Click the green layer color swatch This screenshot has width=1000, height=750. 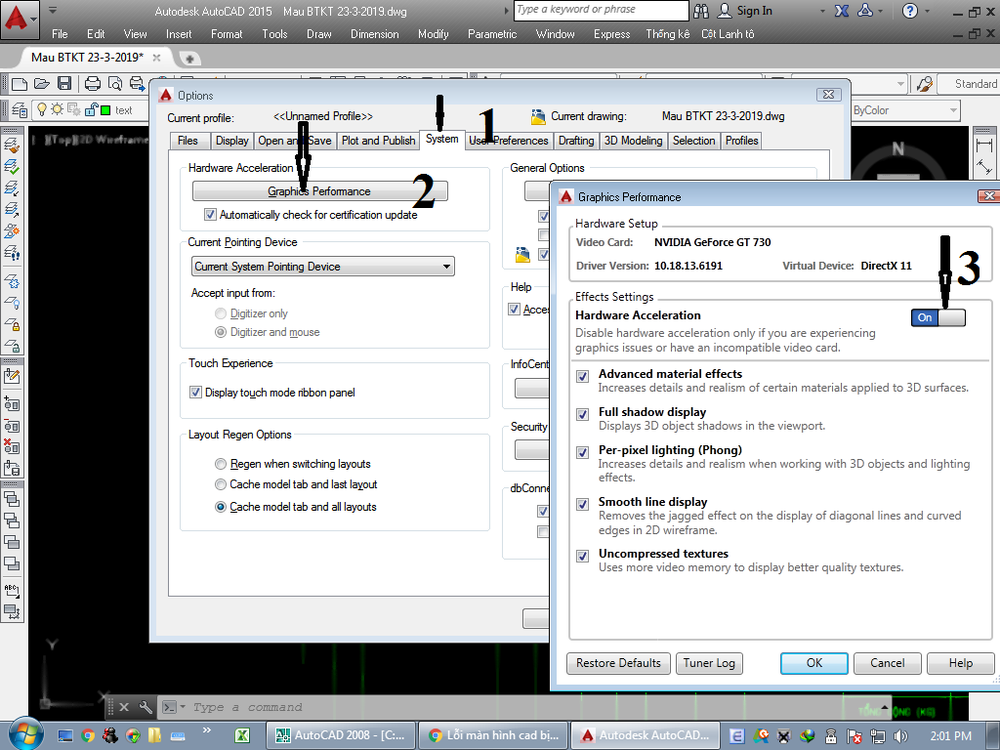pos(105,111)
